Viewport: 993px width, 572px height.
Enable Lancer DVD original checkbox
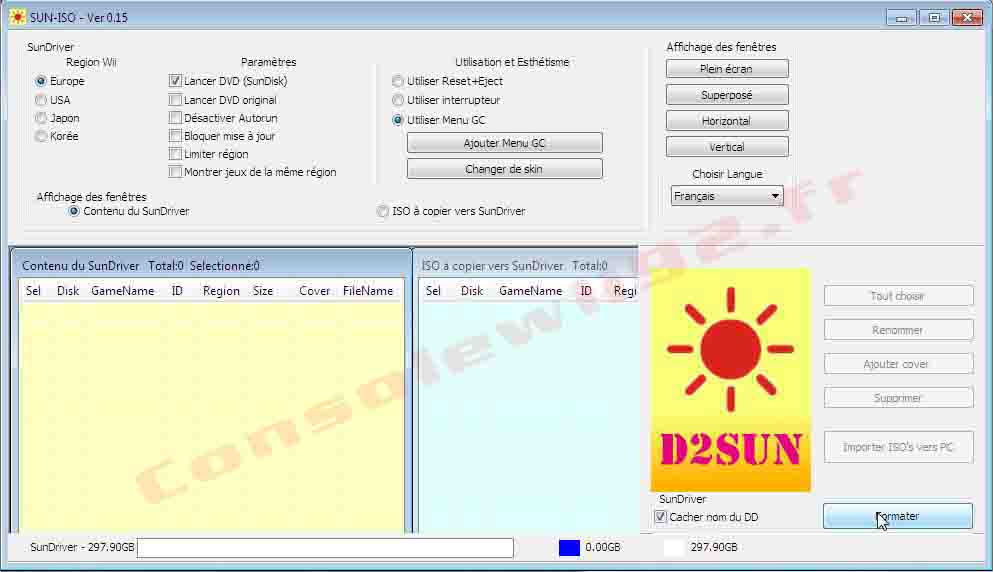(175, 100)
